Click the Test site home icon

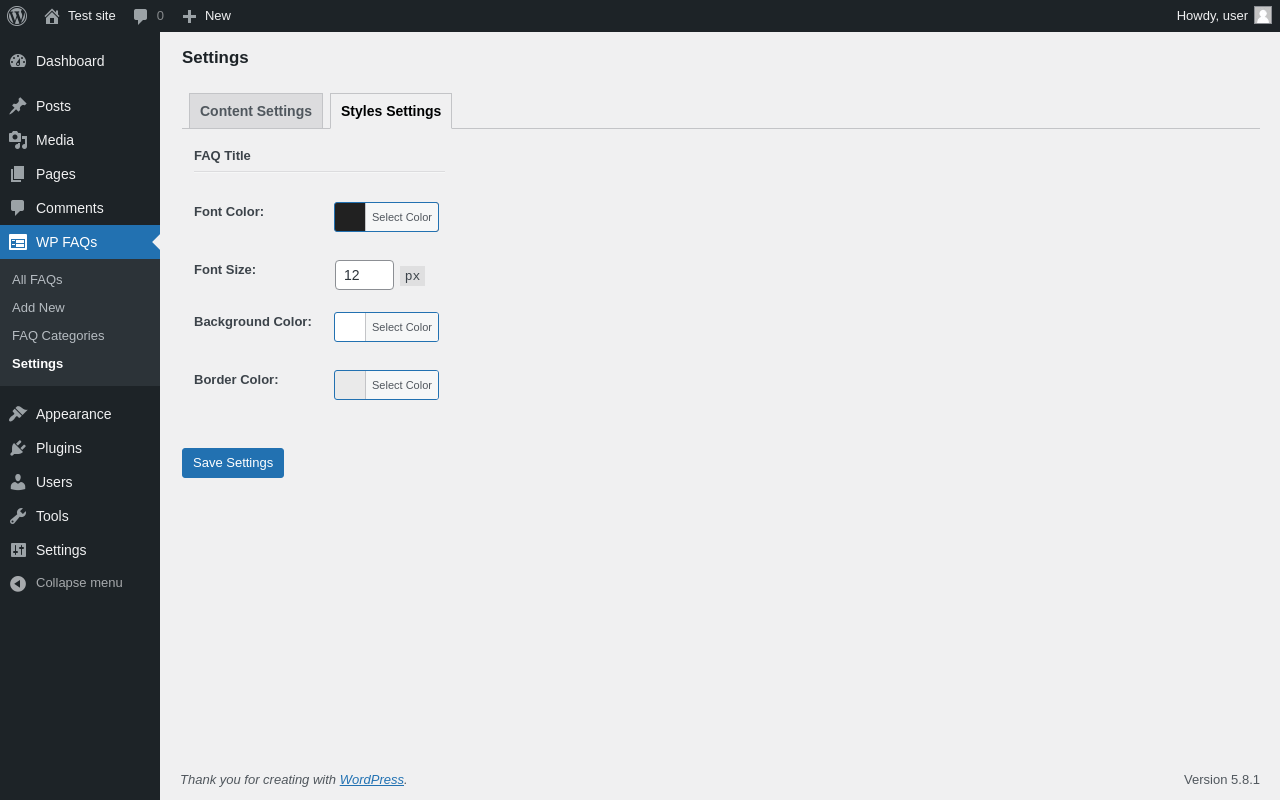pos(52,16)
